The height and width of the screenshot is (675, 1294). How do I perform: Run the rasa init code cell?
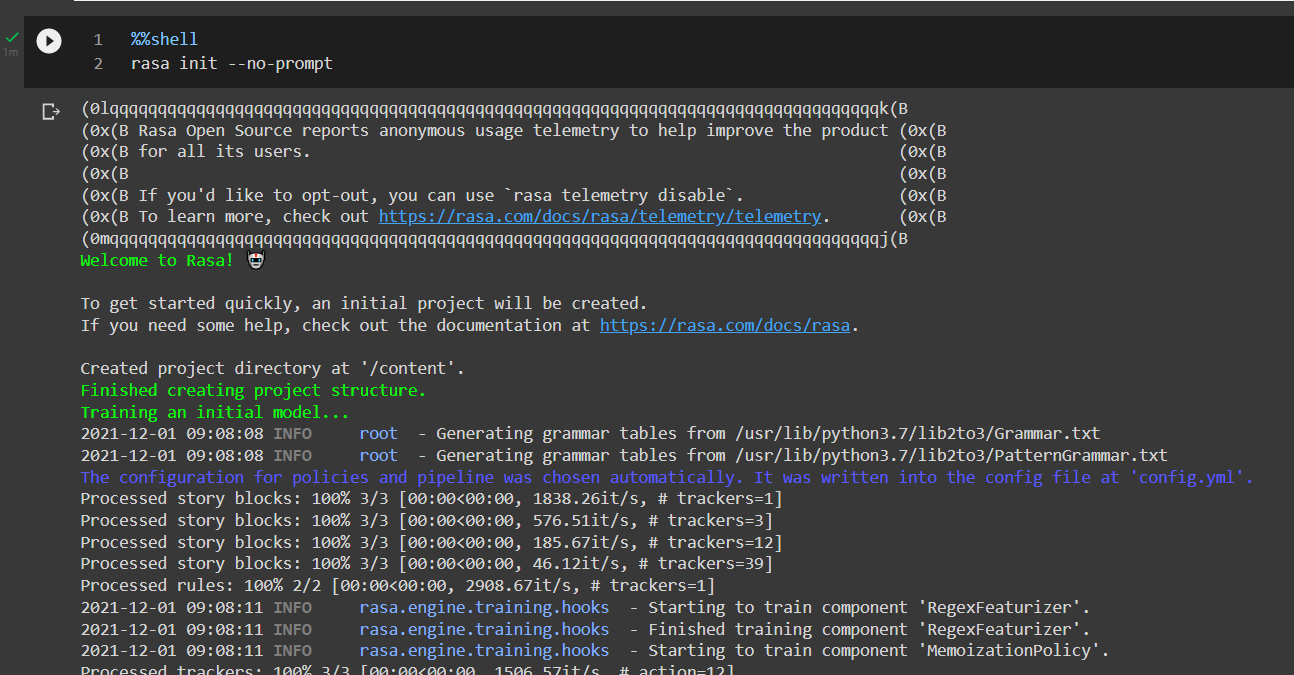pyautogui.click(x=49, y=41)
